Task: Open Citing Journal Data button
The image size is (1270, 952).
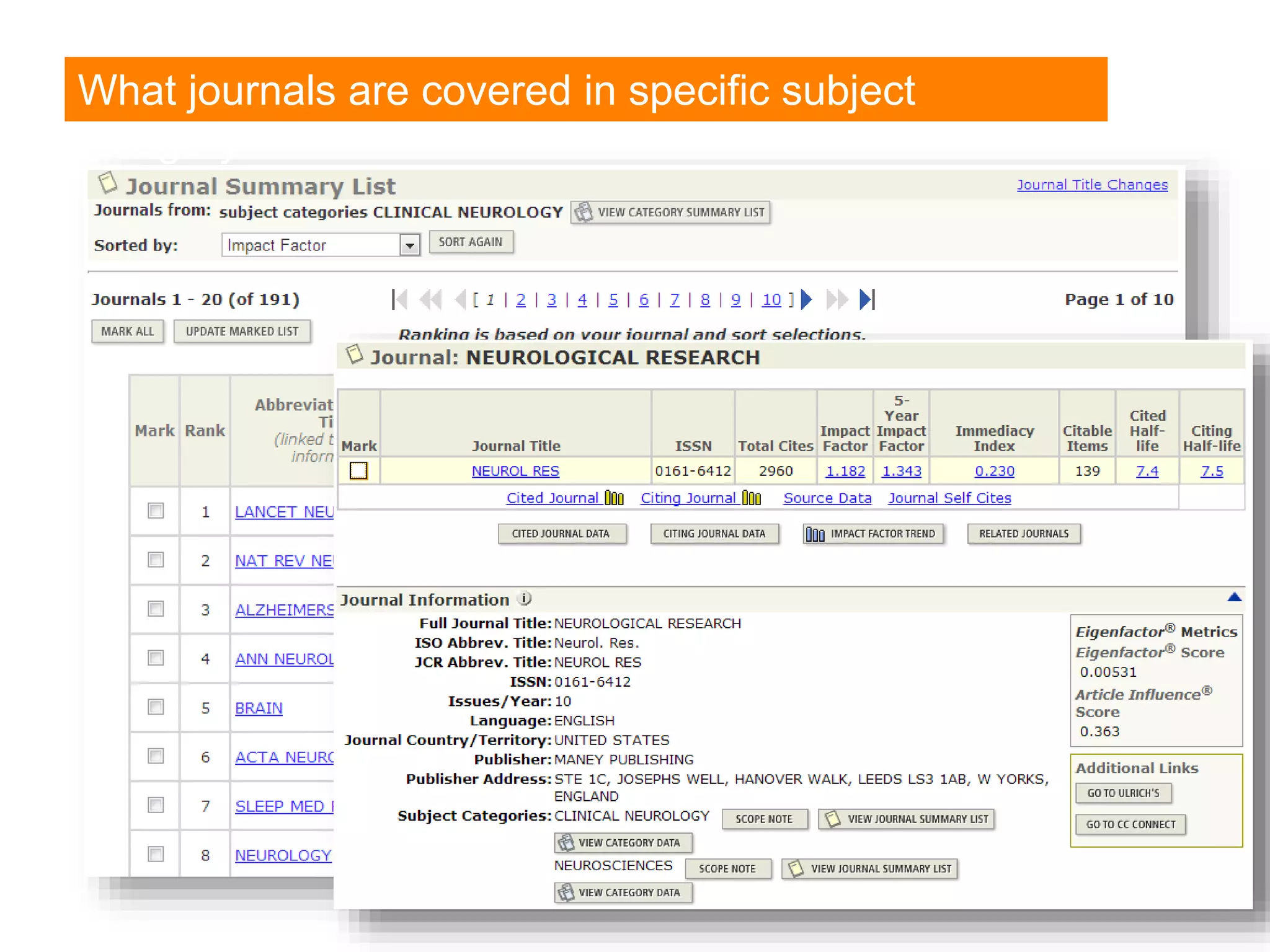Action: coord(714,534)
